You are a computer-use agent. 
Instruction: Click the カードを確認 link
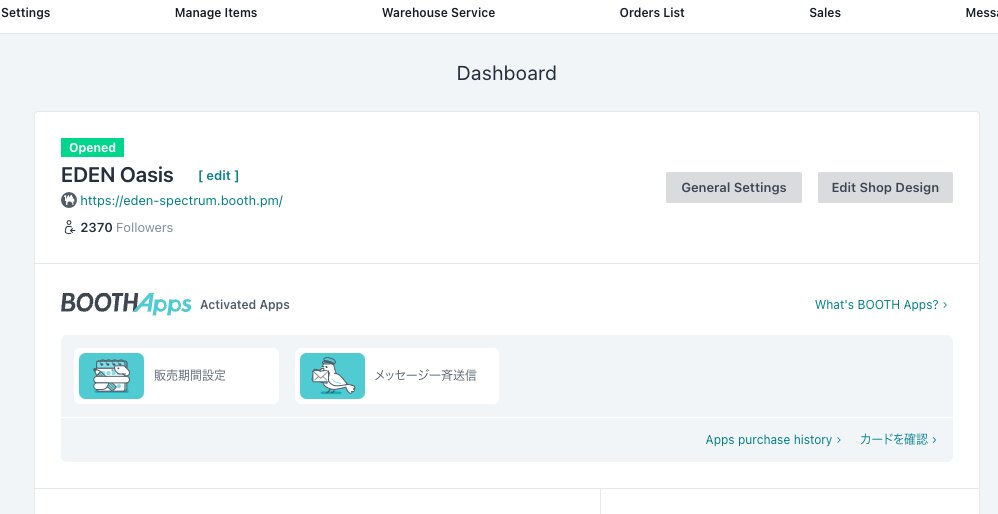pyautogui.click(x=898, y=440)
